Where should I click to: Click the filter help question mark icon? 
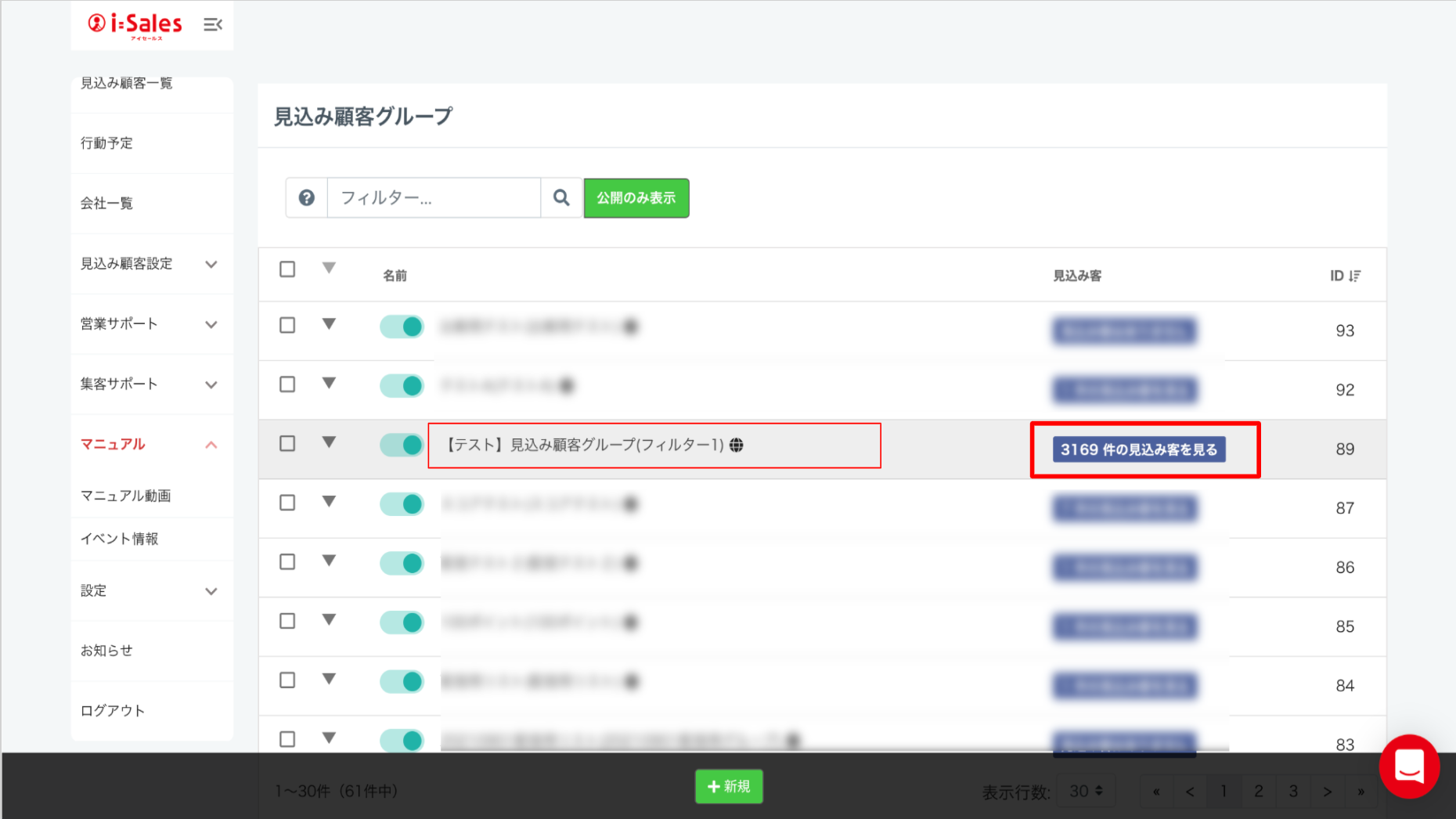307,198
